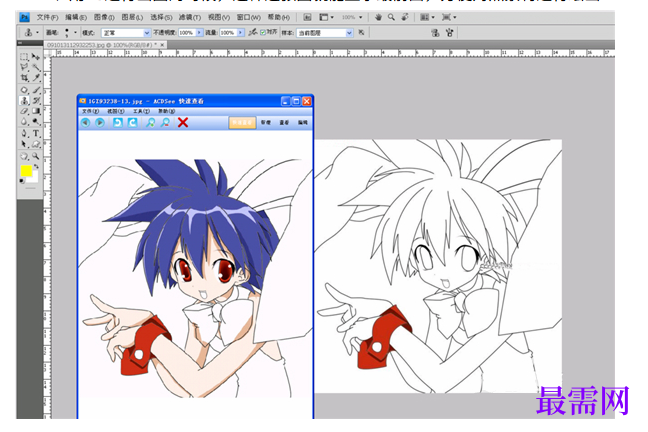
Task: Select the Path Selection tool
Action: (24, 144)
